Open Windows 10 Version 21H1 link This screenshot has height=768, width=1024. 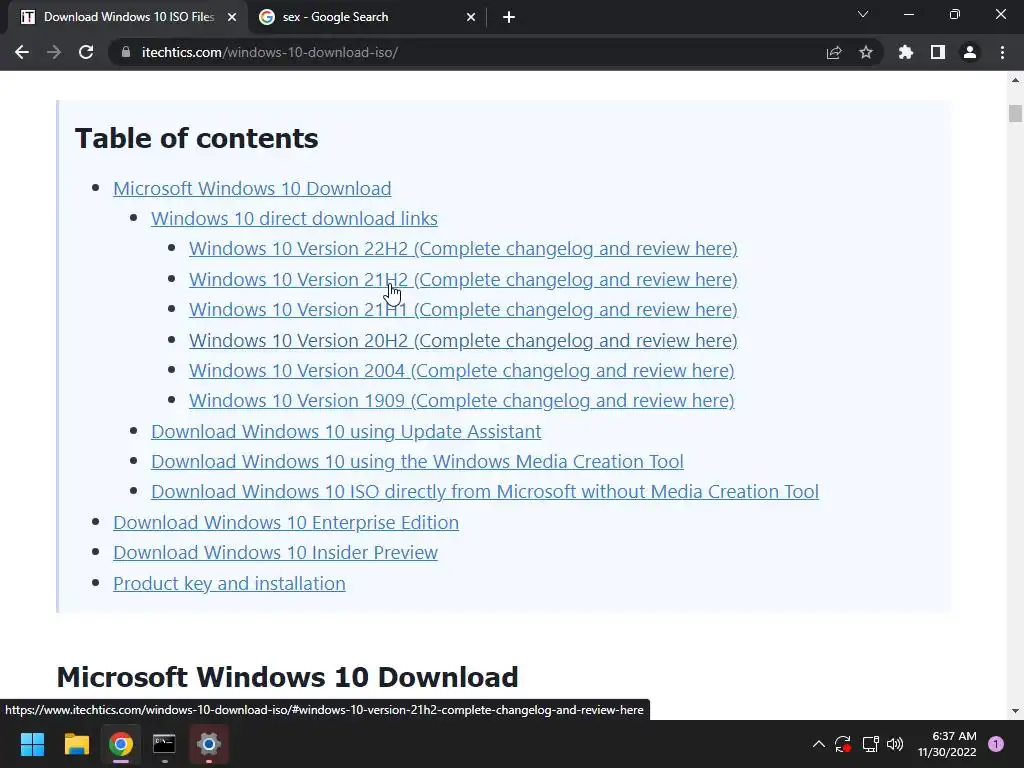tap(463, 310)
